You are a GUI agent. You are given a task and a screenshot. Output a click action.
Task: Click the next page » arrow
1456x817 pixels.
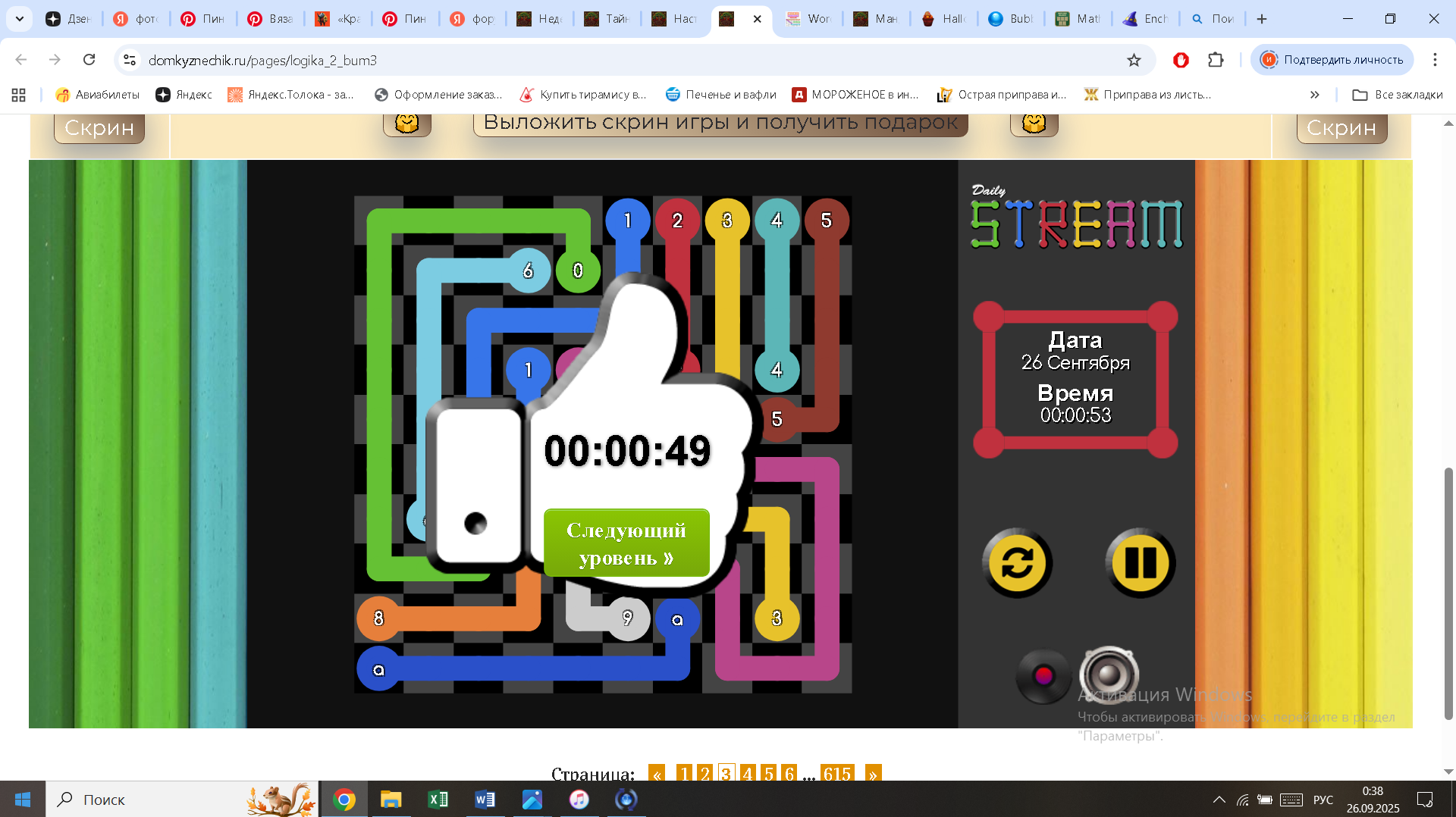[874, 773]
